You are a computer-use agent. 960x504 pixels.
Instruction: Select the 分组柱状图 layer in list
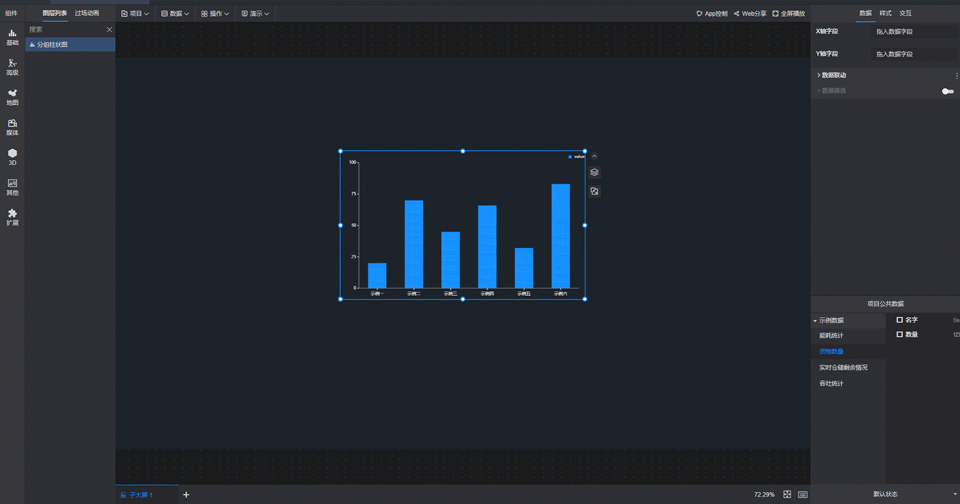click(x=70, y=45)
